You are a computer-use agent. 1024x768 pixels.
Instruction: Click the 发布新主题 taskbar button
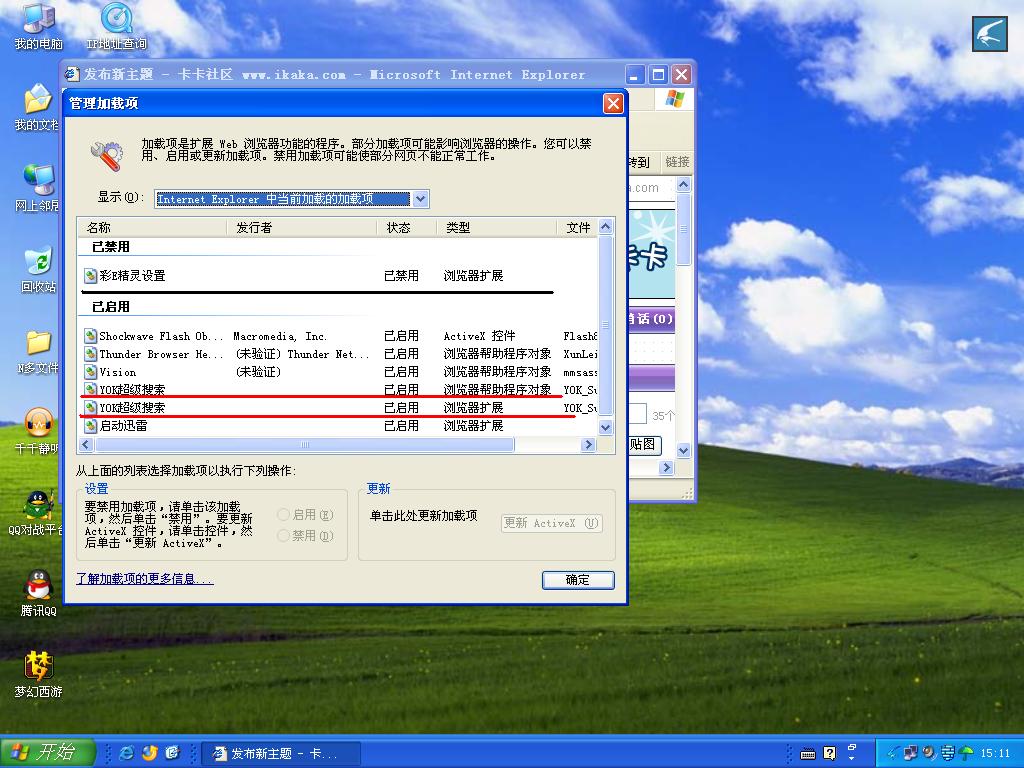(281, 754)
